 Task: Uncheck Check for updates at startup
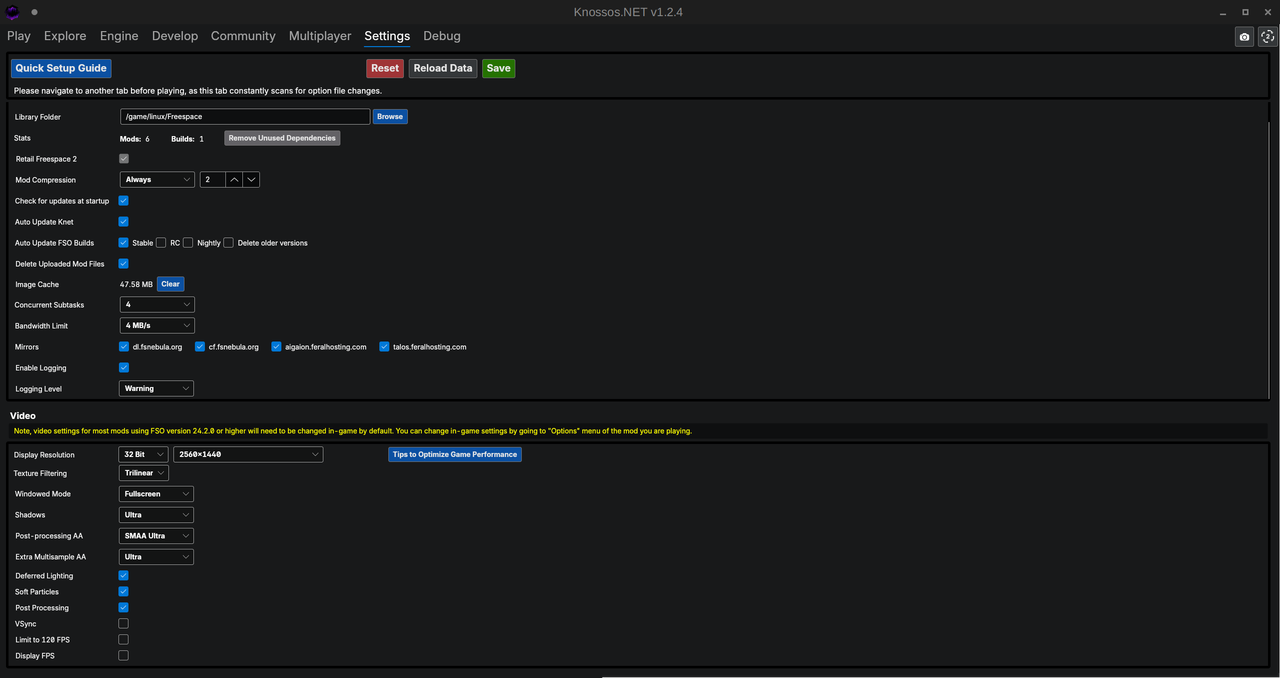tap(124, 201)
